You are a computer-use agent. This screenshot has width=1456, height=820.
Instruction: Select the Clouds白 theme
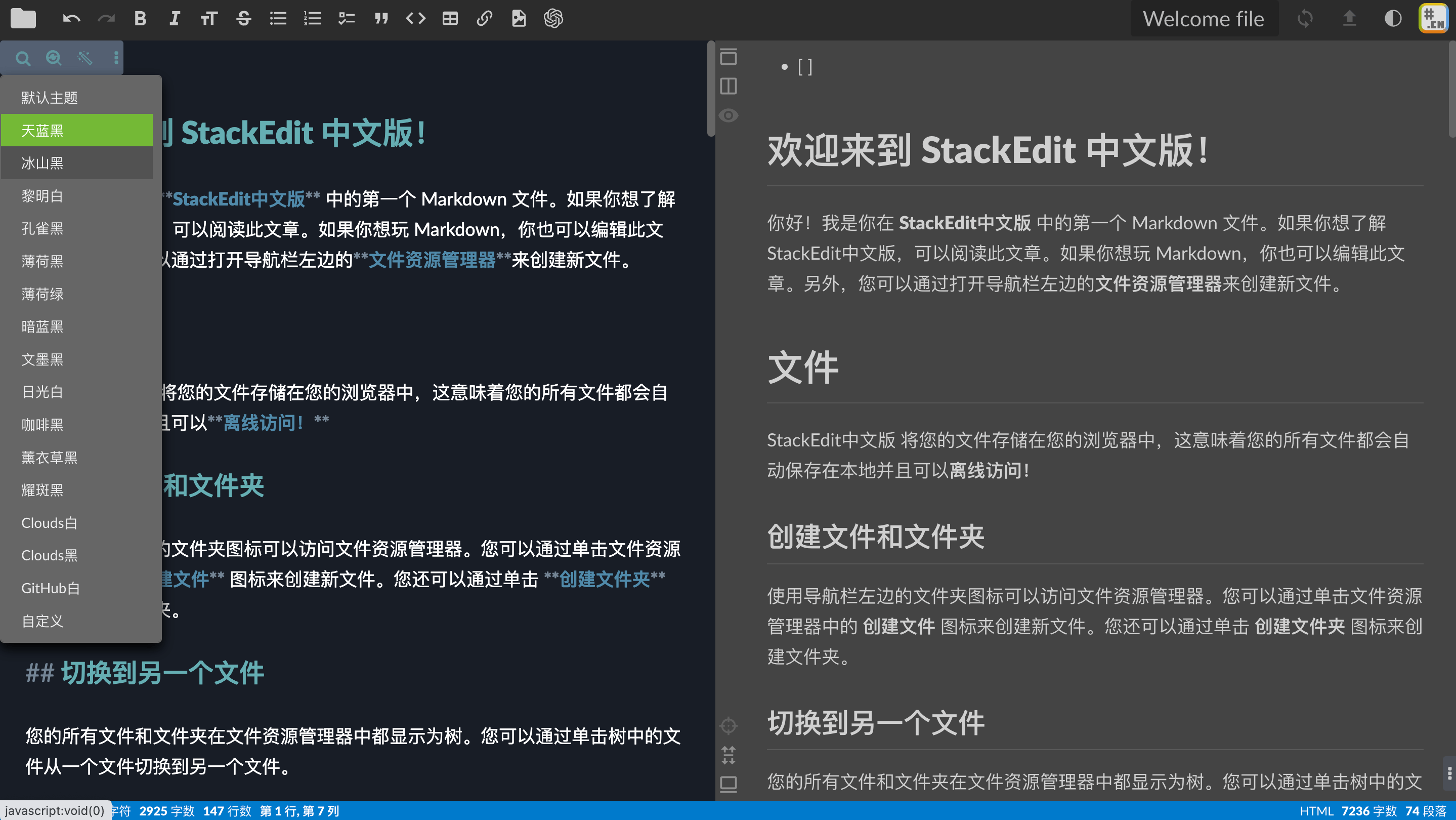(77, 522)
